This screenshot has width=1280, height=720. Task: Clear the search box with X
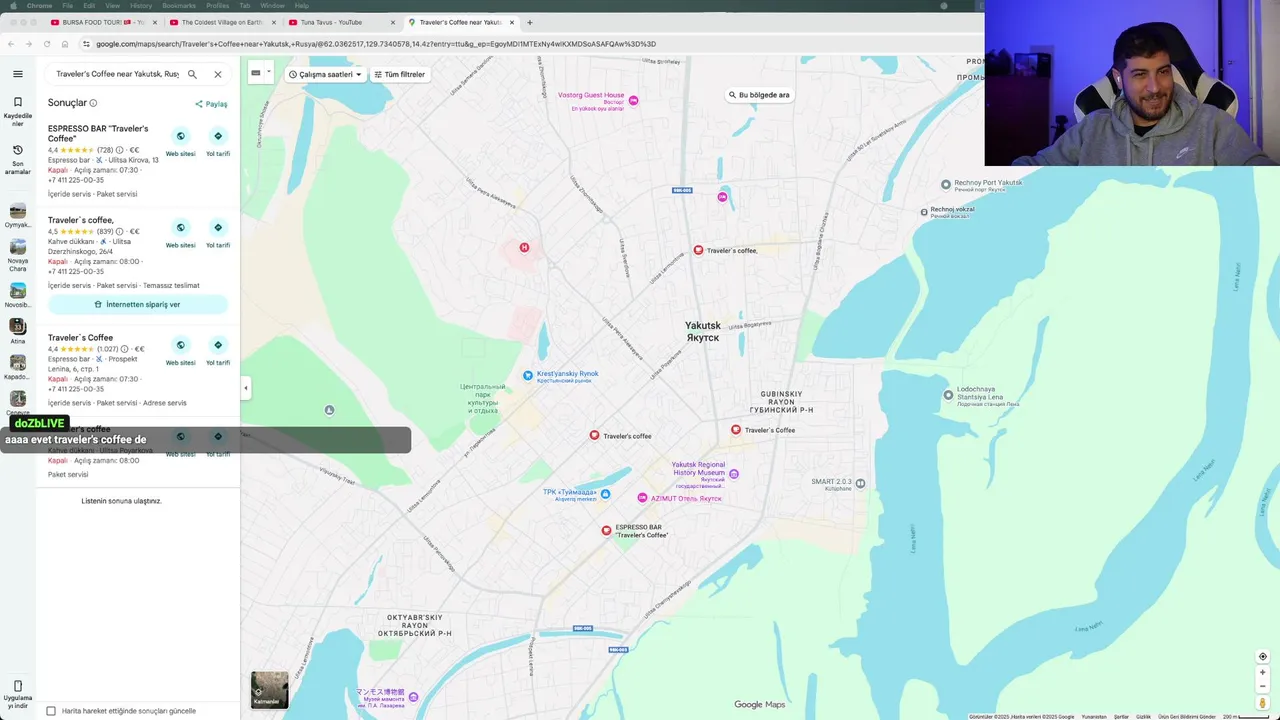217,74
